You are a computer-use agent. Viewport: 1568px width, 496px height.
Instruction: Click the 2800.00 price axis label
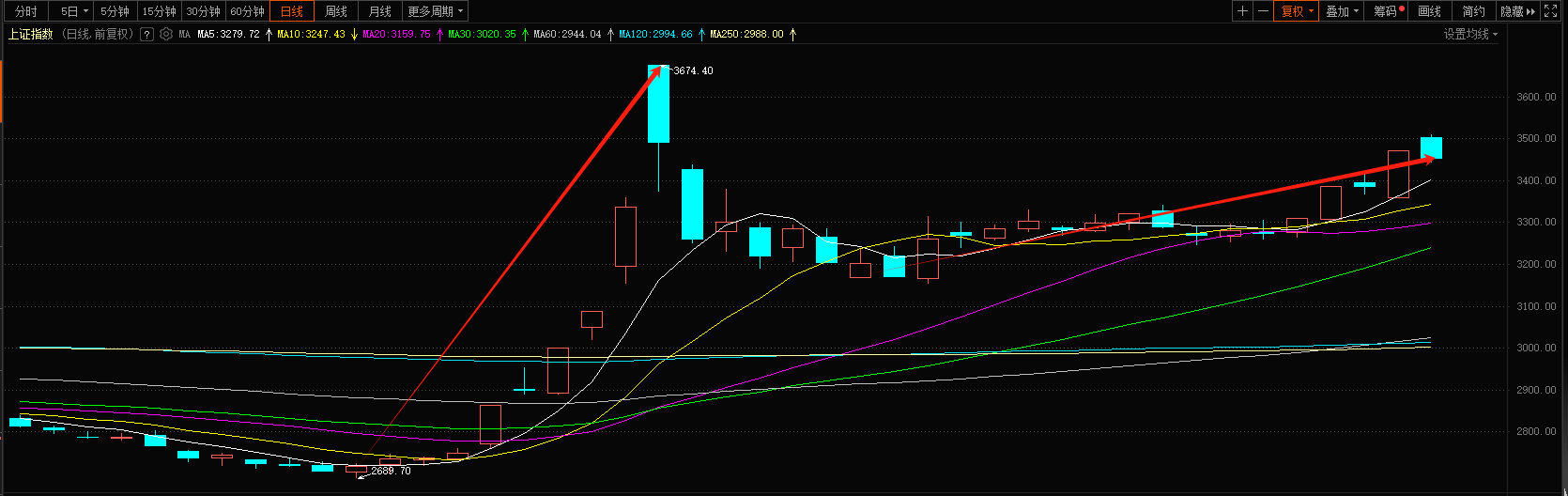pos(1536,431)
